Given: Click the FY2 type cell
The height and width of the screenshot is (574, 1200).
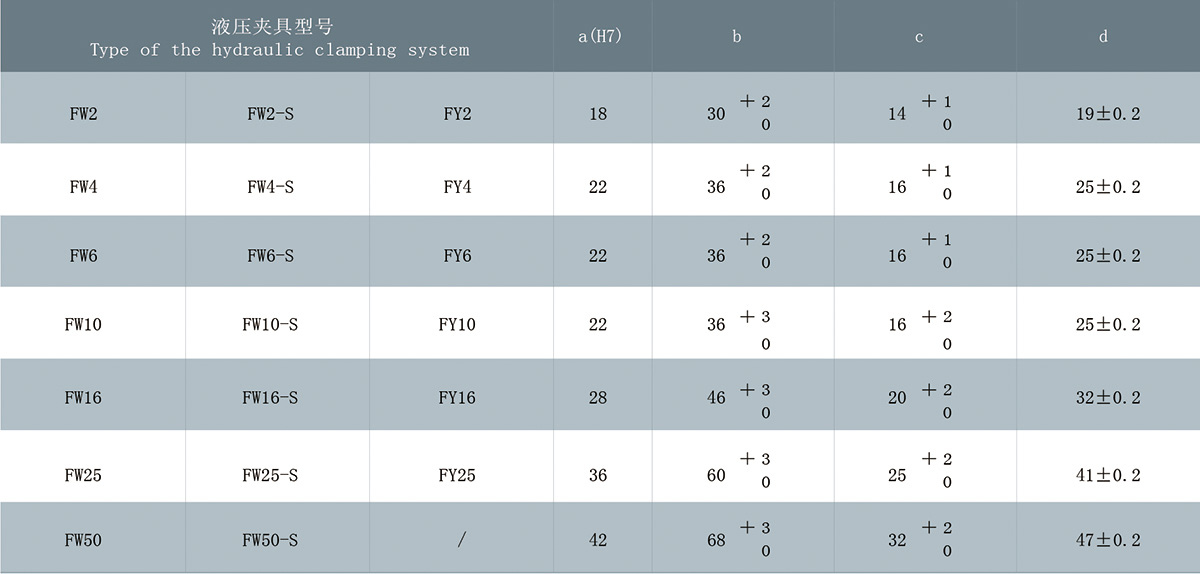Looking at the screenshot, I should point(457,114).
